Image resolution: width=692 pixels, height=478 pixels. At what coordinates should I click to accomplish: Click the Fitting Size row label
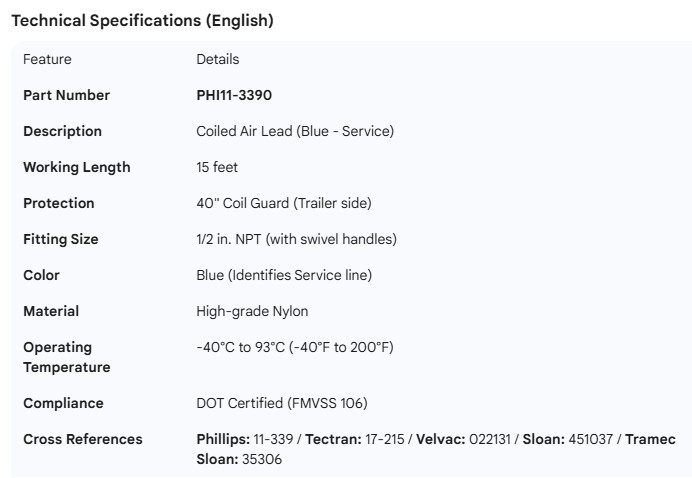pyautogui.click(x=60, y=239)
